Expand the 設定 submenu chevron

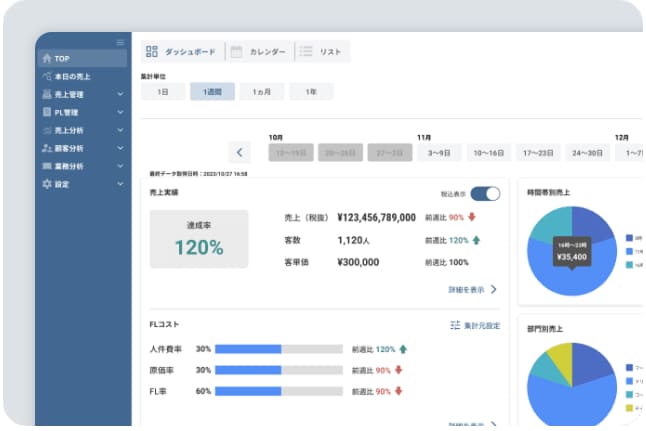120,184
